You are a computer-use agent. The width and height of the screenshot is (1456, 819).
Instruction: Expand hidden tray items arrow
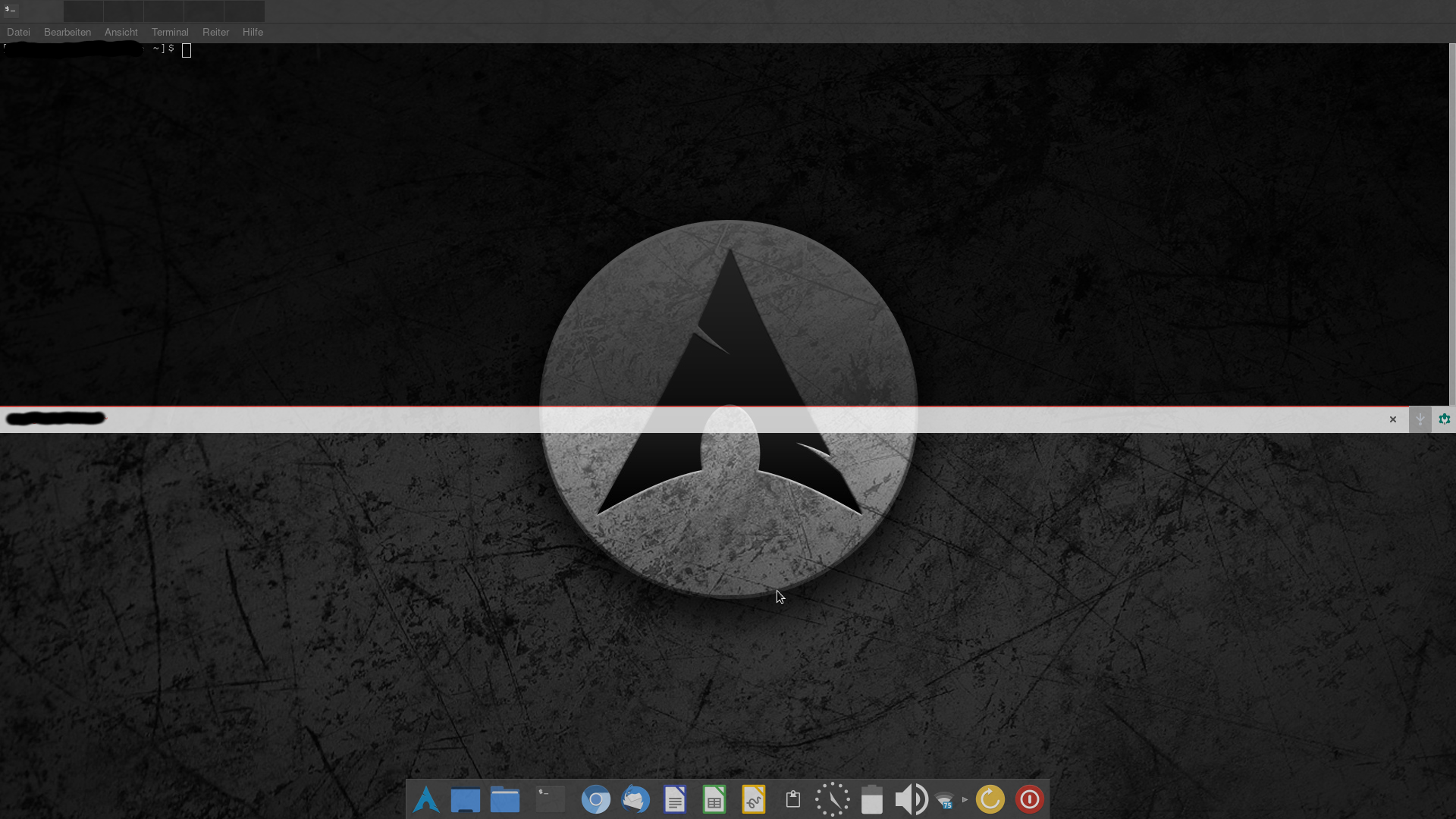tap(965, 799)
